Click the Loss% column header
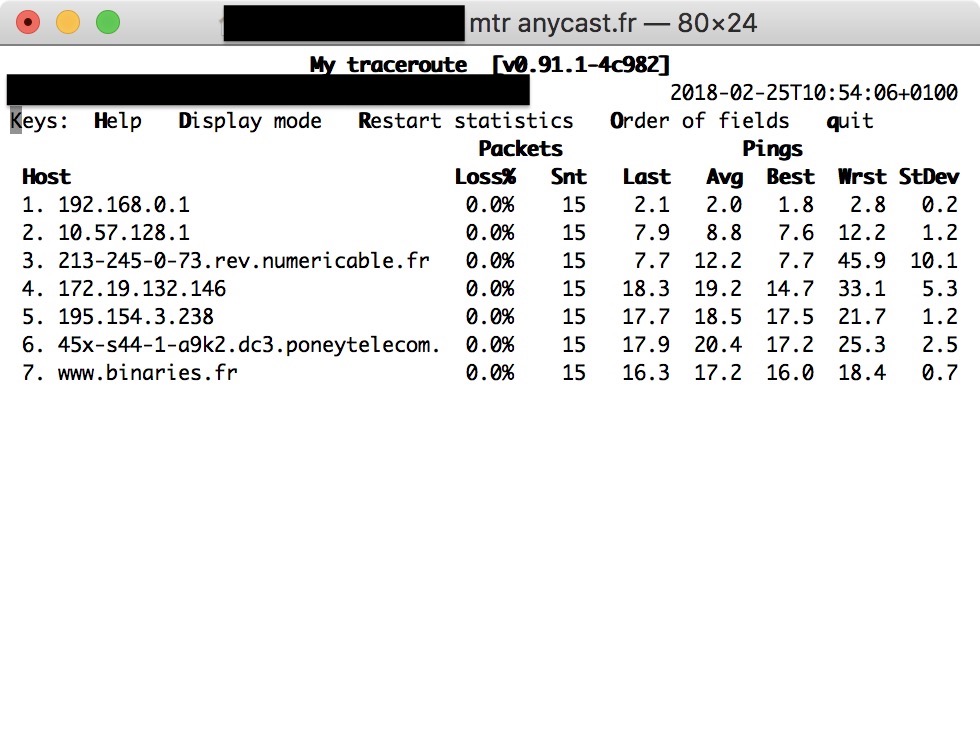This screenshot has width=980, height=732. click(486, 177)
